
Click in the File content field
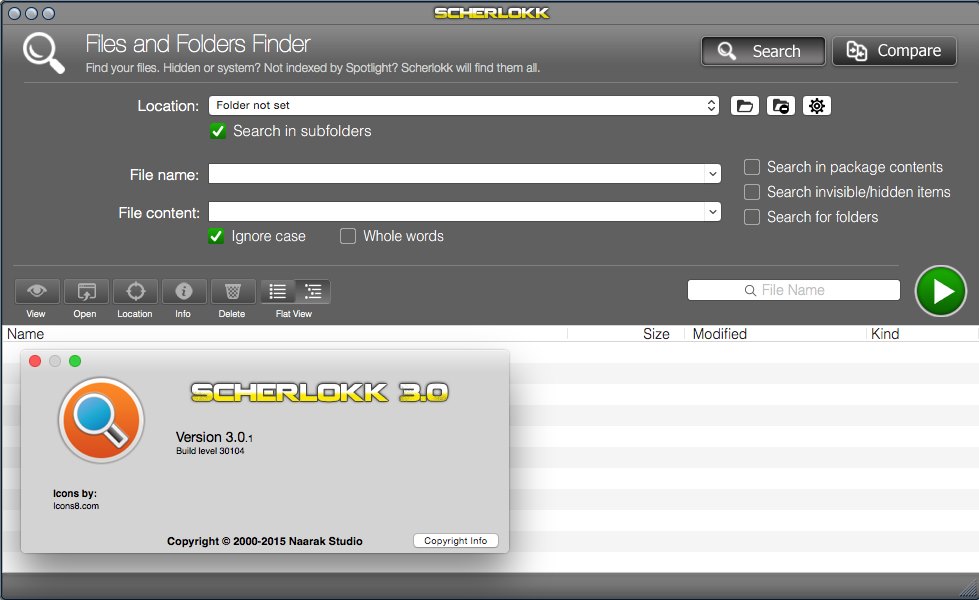pyautogui.click(x=456, y=212)
